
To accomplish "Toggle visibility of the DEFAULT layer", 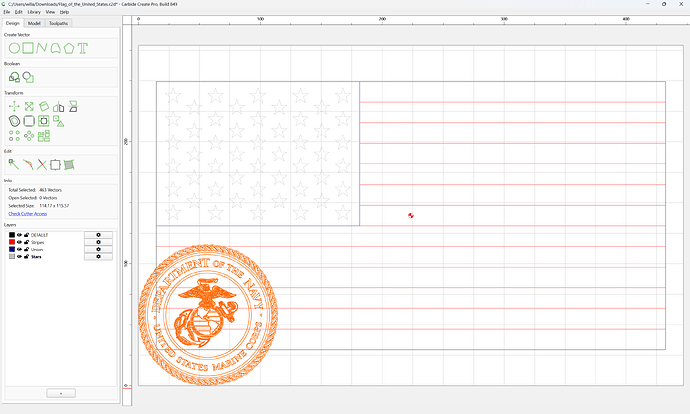I will [19, 235].
